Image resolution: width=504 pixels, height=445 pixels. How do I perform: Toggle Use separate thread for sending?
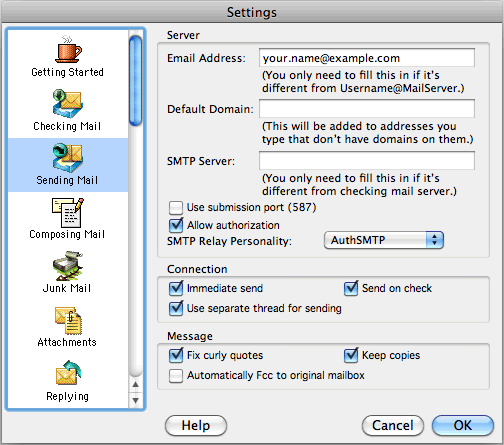tap(176, 308)
